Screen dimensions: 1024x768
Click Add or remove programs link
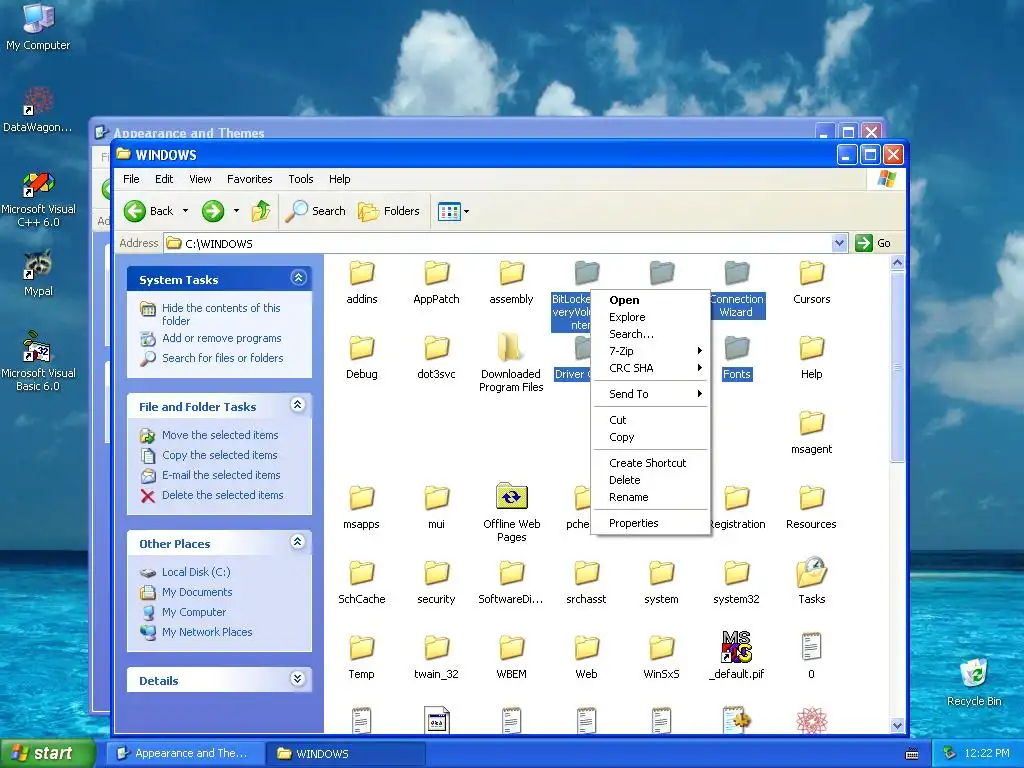[221, 338]
